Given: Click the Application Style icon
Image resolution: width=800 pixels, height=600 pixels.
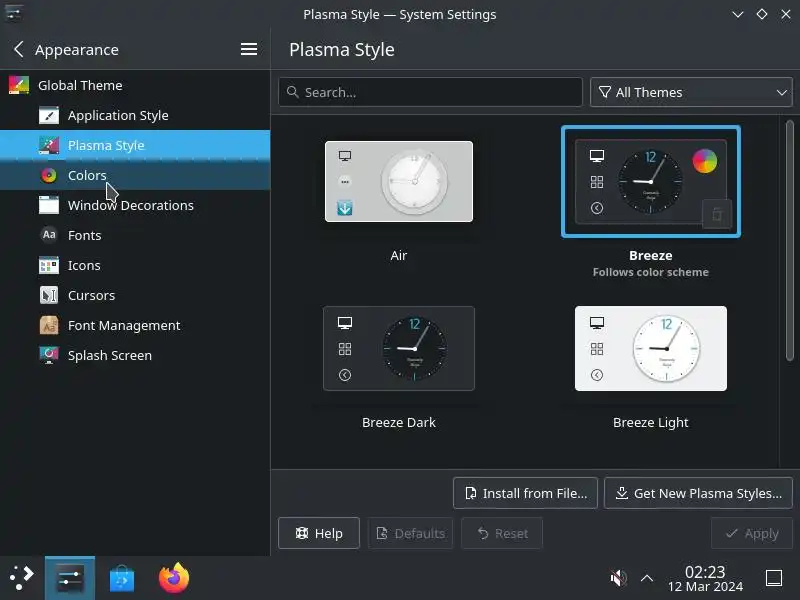Looking at the screenshot, I should point(49,115).
